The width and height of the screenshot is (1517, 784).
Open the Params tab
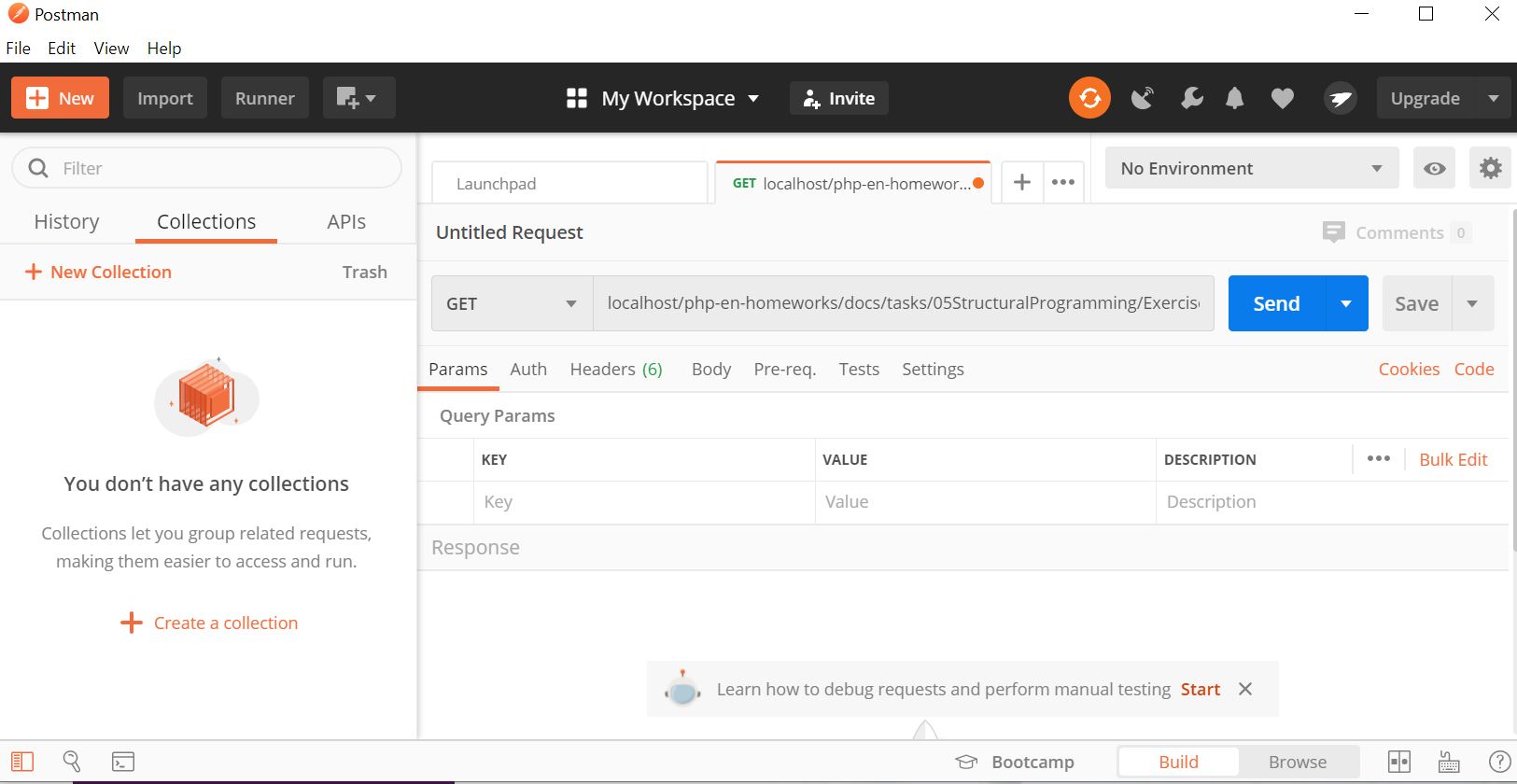457,370
